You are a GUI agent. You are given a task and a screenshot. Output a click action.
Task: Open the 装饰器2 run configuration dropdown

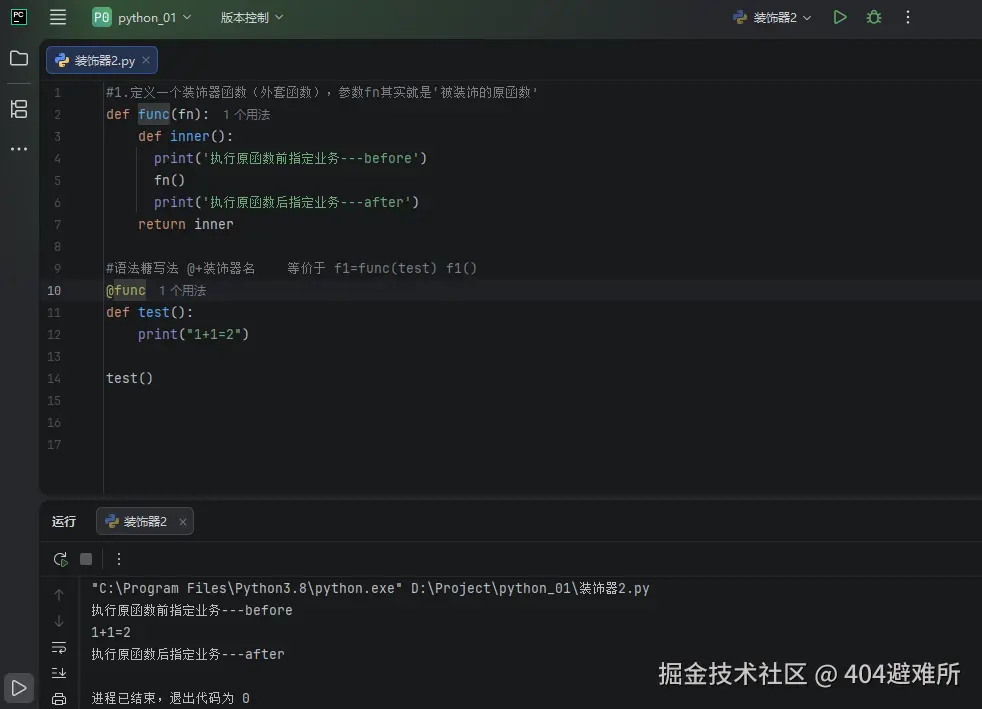(772, 18)
